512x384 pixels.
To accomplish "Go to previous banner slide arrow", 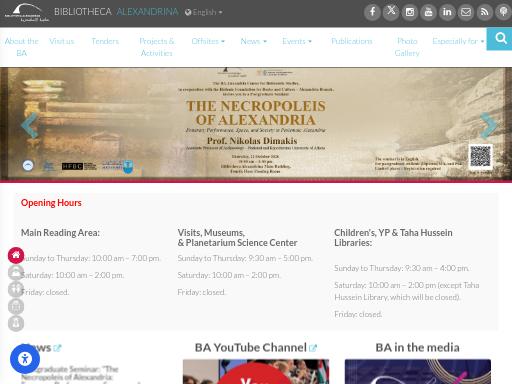I will point(29,125).
